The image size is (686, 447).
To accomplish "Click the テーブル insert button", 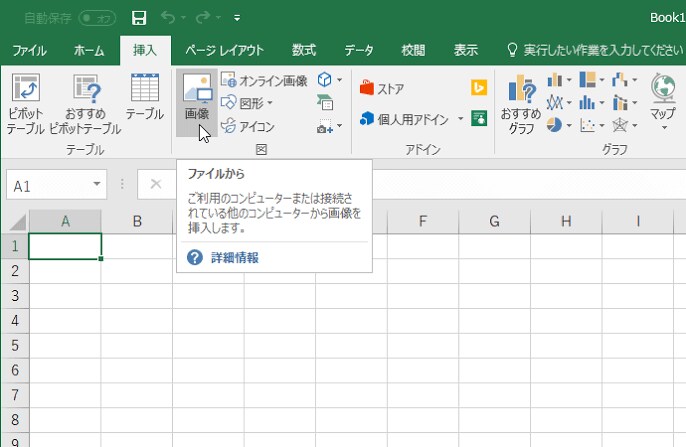I will [x=145, y=97].
